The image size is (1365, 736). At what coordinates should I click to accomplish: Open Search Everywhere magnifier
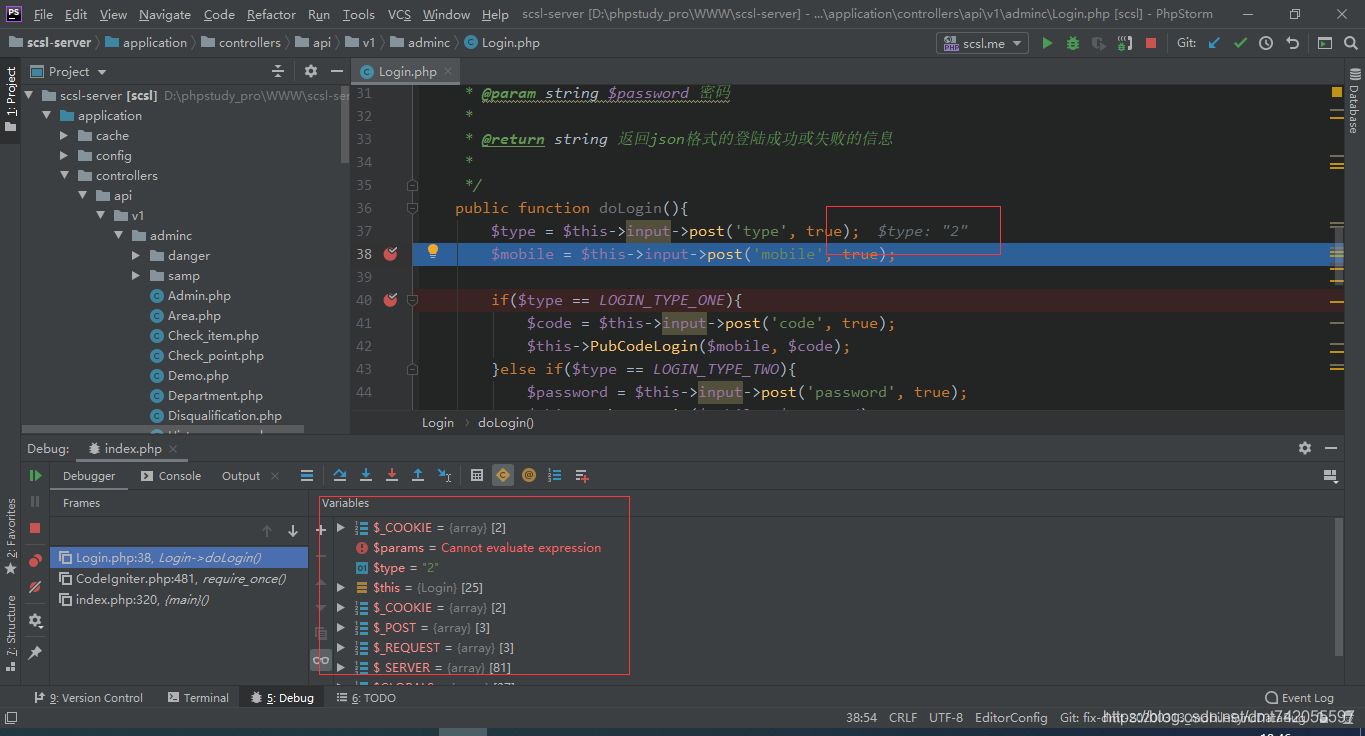click(1351, 43)
